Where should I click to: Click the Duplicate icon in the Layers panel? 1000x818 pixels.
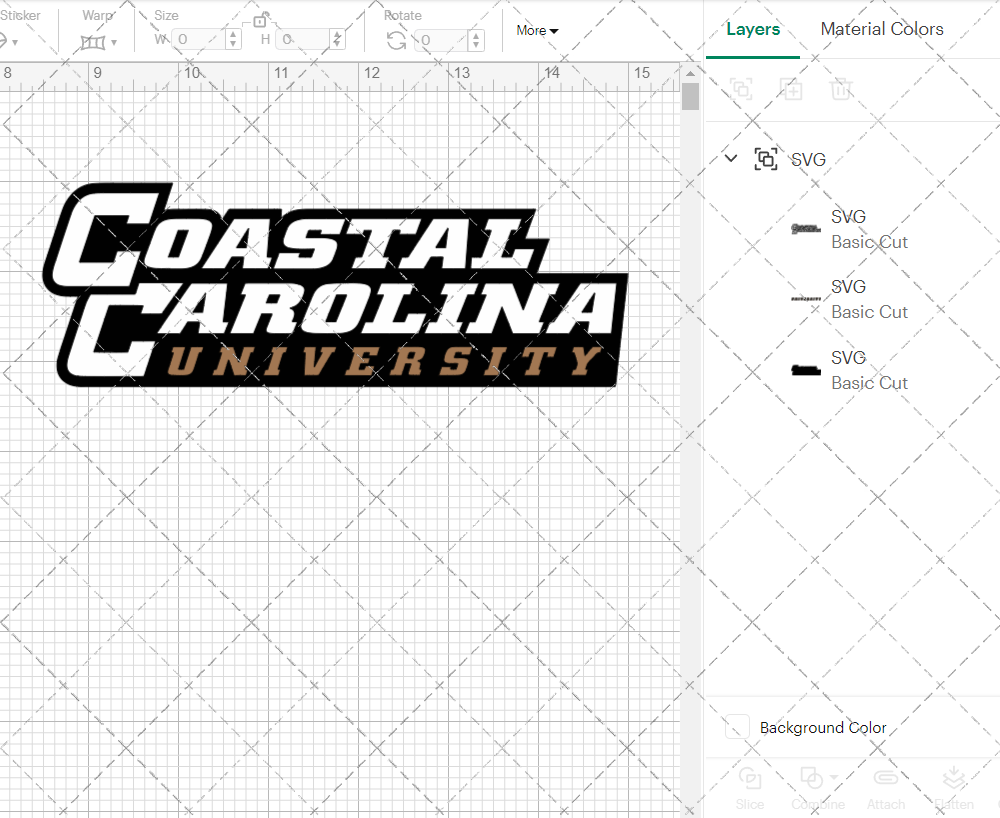[791, 89]
